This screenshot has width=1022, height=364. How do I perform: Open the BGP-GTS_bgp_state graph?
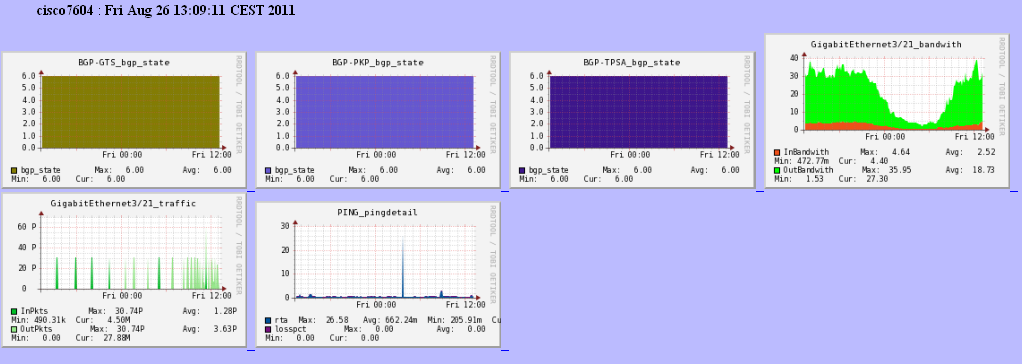(x=124, y=120)
